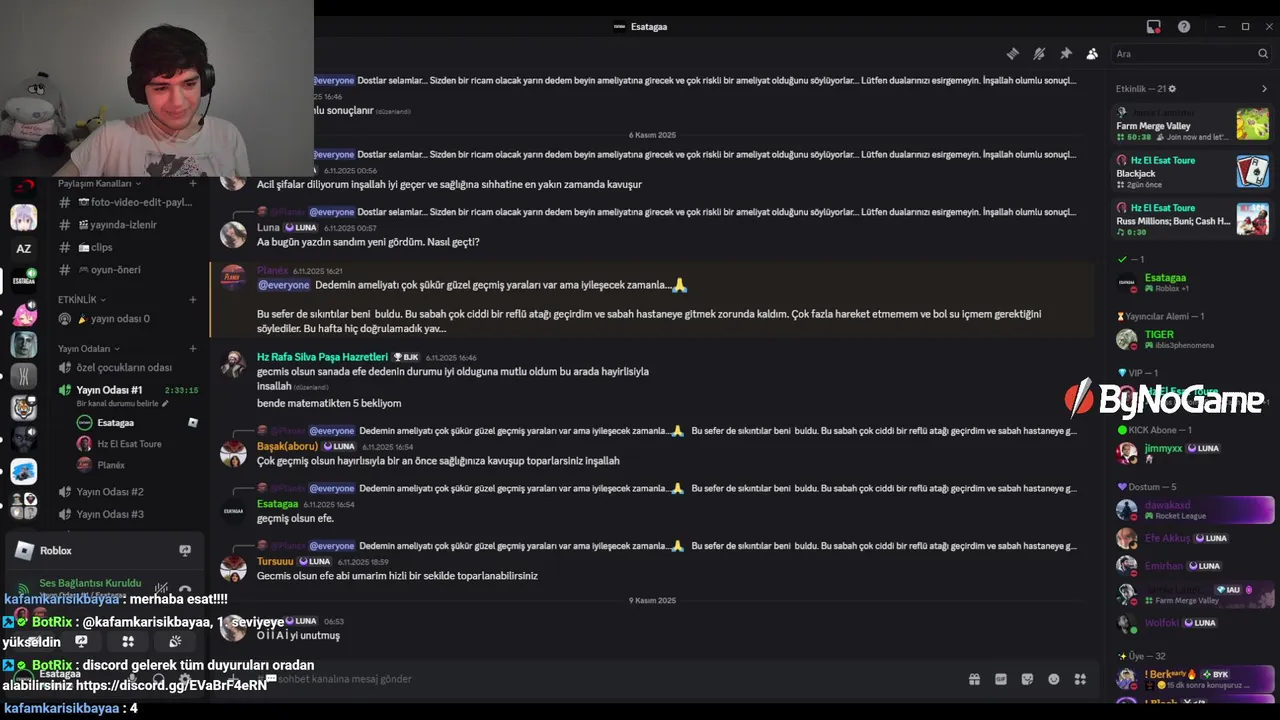
Task: Join the Yayın Odası #2 voice channel
Action: coord(110,492)
